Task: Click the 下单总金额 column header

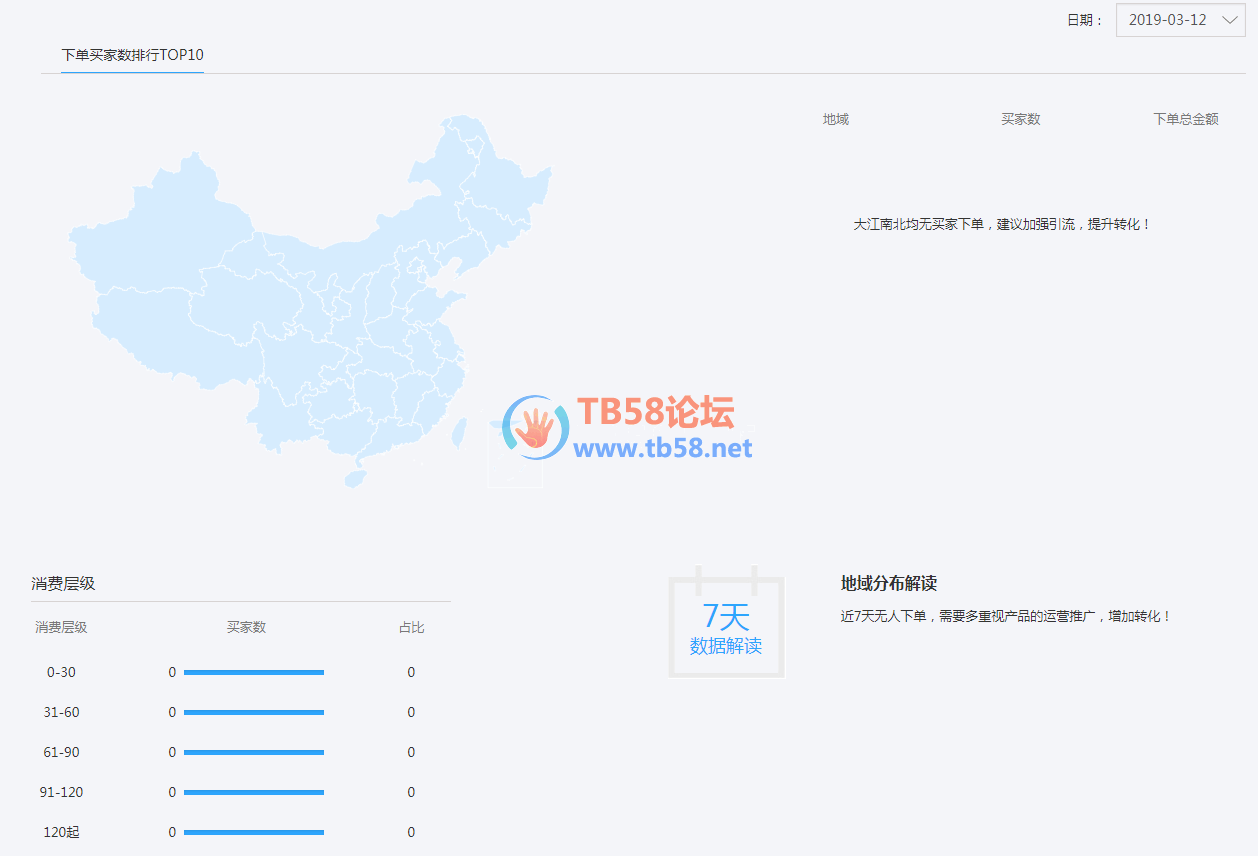Action: point(1185,119)
